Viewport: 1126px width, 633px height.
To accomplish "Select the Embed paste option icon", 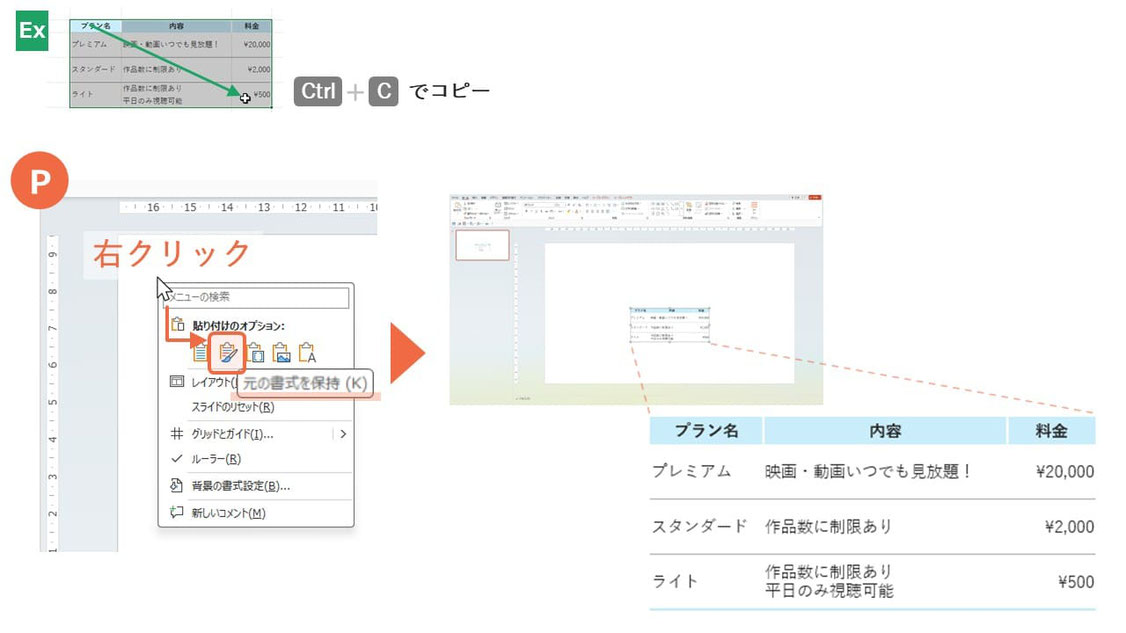I will pos(255,353).
